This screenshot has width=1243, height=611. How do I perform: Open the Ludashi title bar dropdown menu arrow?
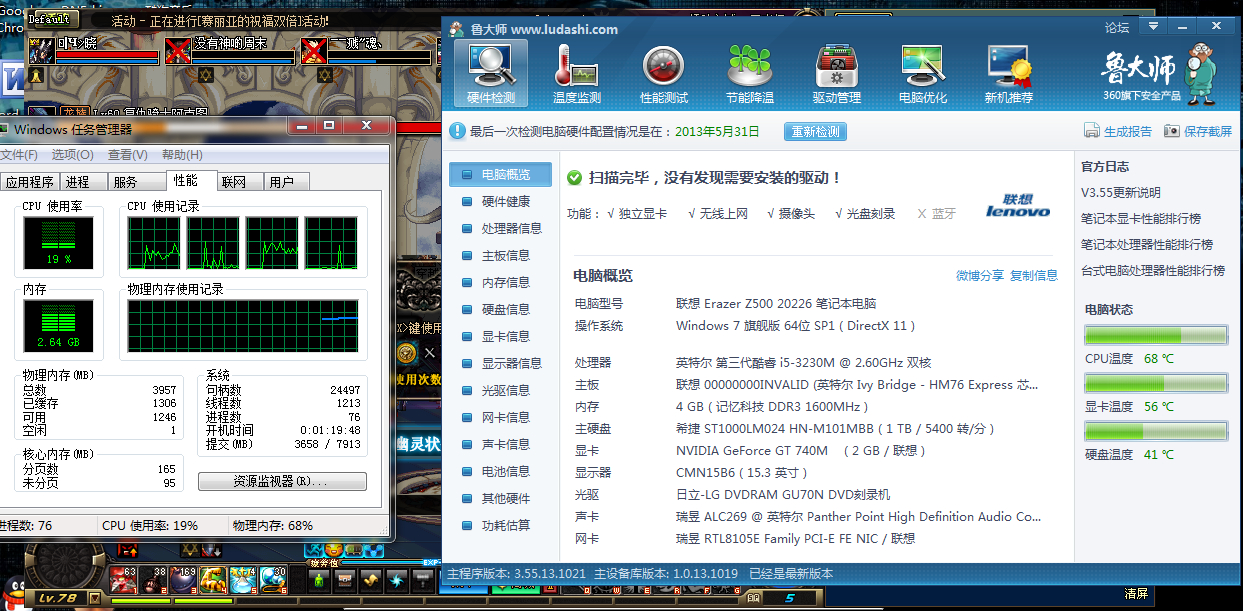click(x=1155, y=26)
